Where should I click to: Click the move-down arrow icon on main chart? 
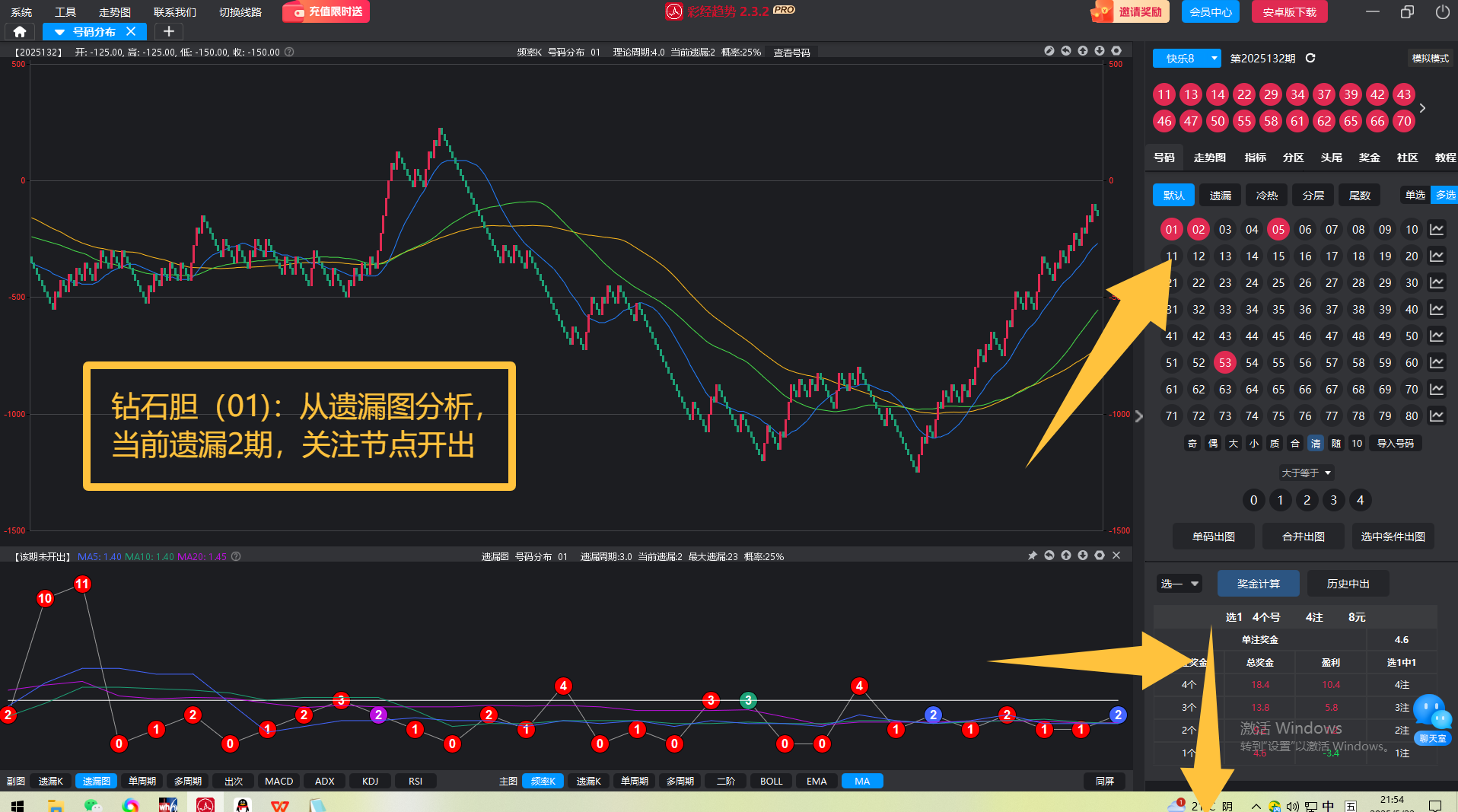1100,51
